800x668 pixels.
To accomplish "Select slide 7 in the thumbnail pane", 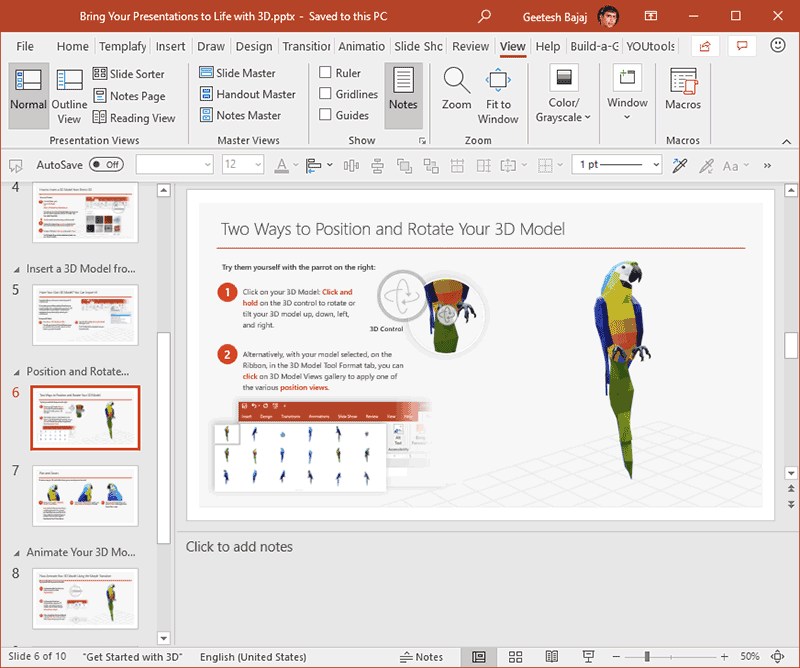I will pyautogui.click(x=85, y=496).
